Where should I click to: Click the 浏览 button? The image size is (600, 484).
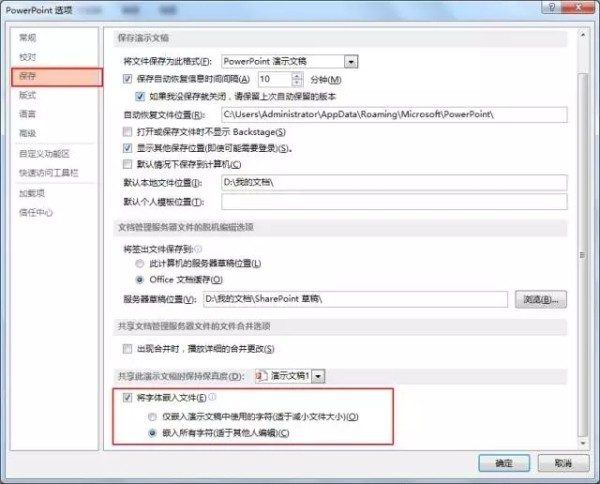541,299
